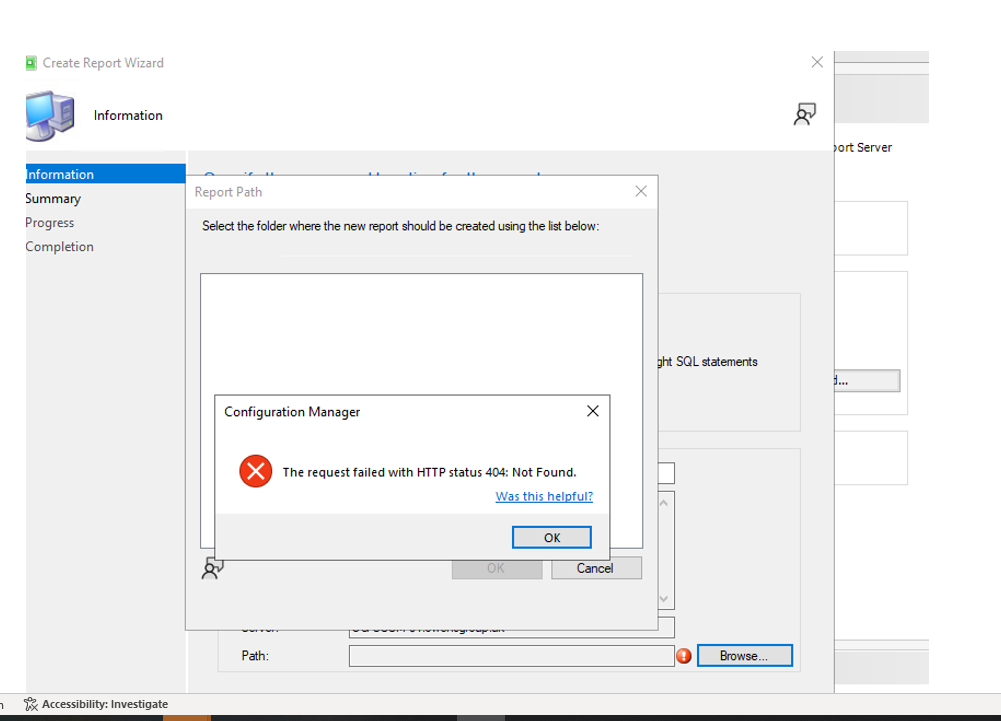Click the disabled OK button in Report Path
This screenshot has height=721, width=1001.
[496, 568]
